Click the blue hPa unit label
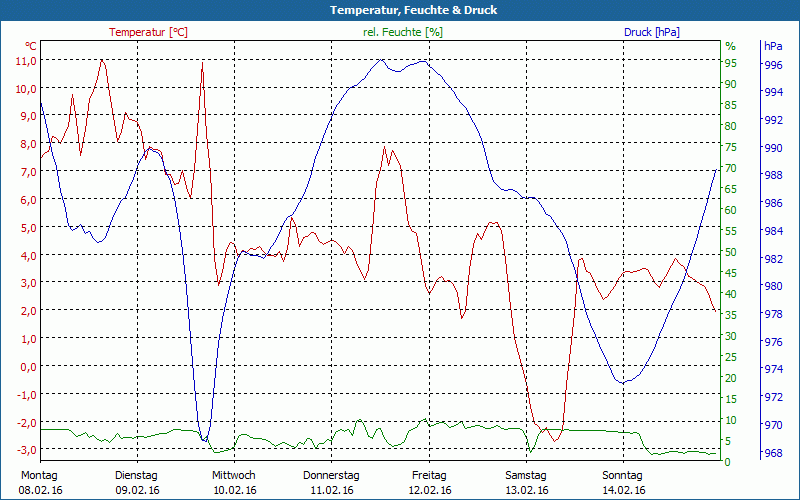Image resolution: width=800 pixels, height=500 pixels. coord(774,46)
